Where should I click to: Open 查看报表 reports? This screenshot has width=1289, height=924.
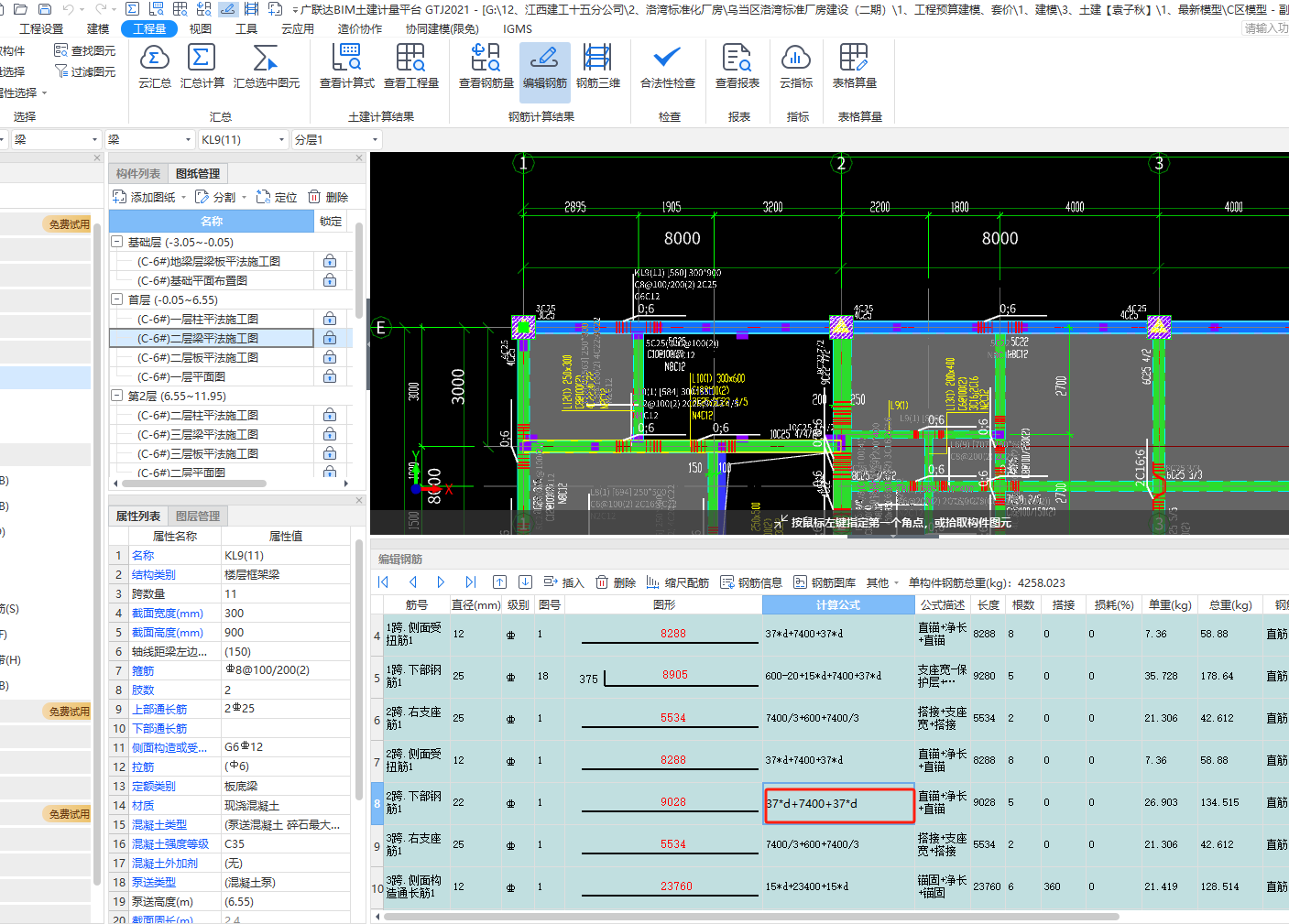point(737,67)
